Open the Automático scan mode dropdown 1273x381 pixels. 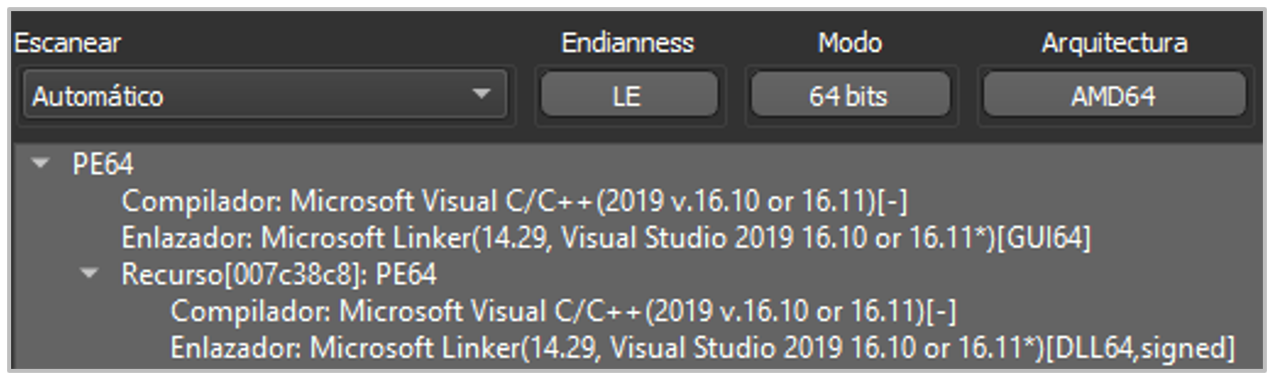click(x=265, y=97)
